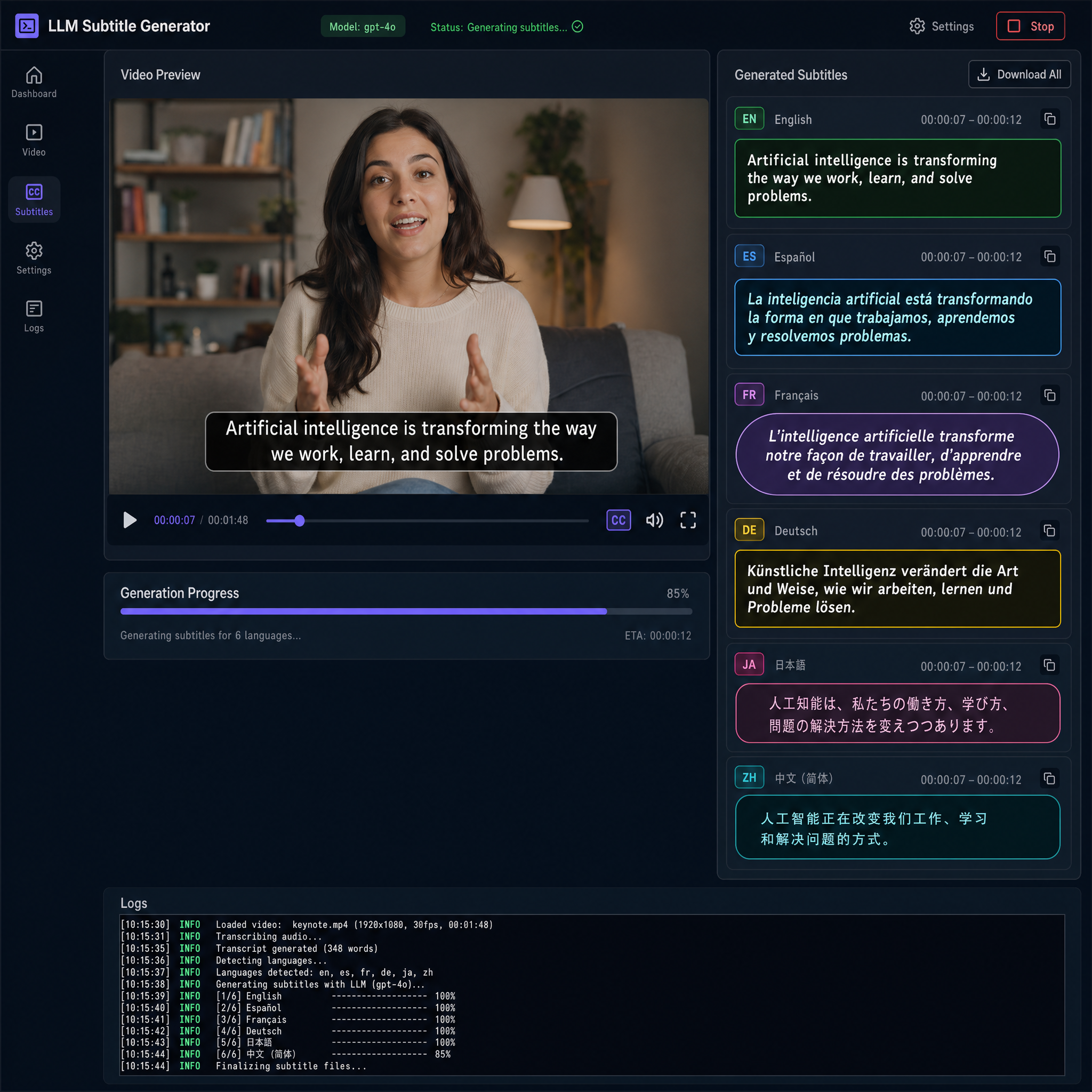Copy the Japanese subtitle text

pyautogui.click(x=1049, y=665)
